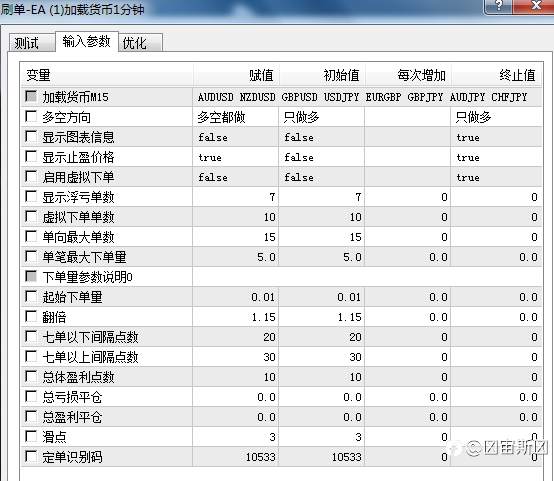Change 显示止盈价格 assigned value true
The height and width of the screenshot is (481, 554).
click(x=236, y=157)
